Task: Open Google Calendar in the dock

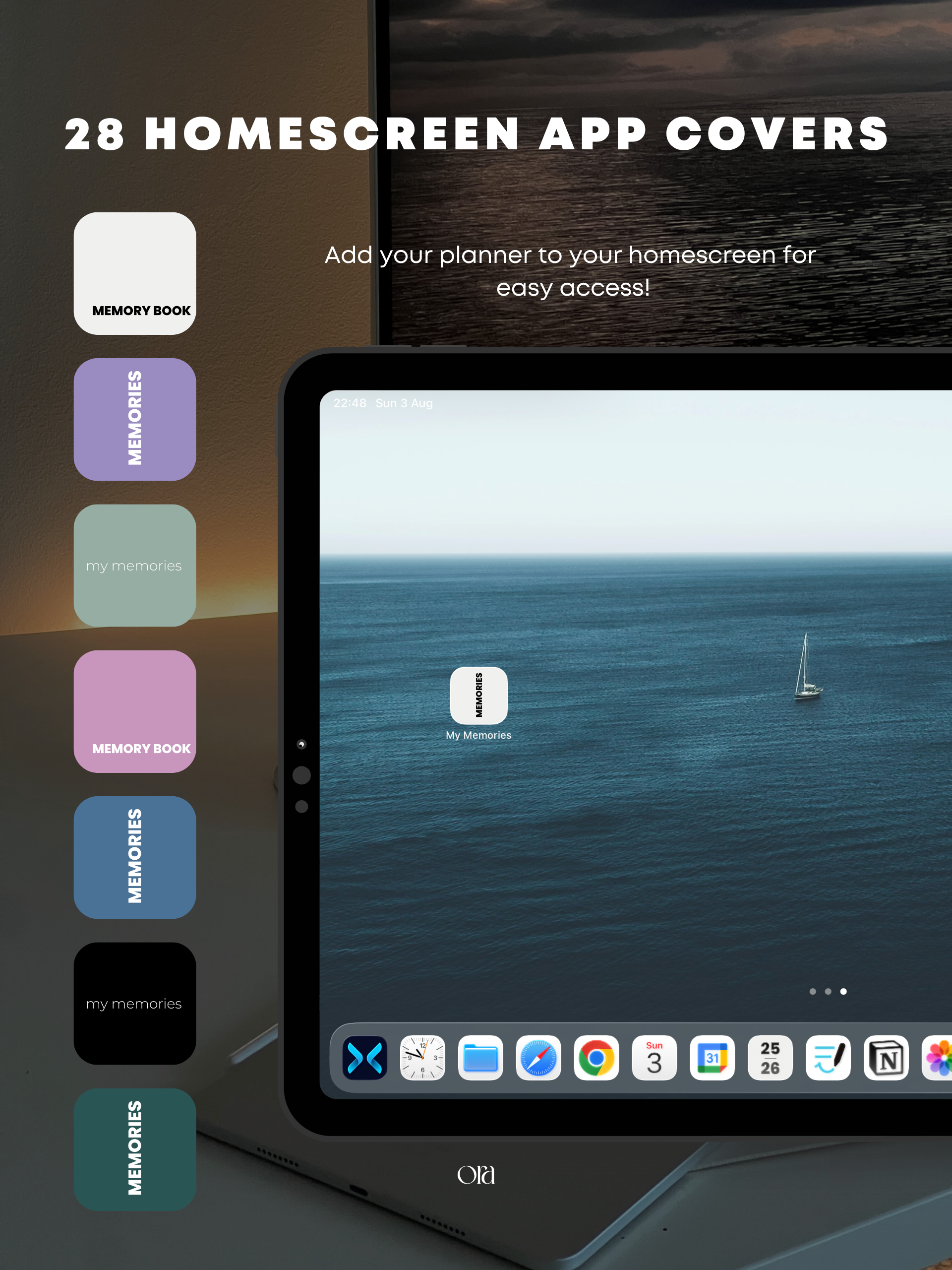Action: pos(712,1058)
